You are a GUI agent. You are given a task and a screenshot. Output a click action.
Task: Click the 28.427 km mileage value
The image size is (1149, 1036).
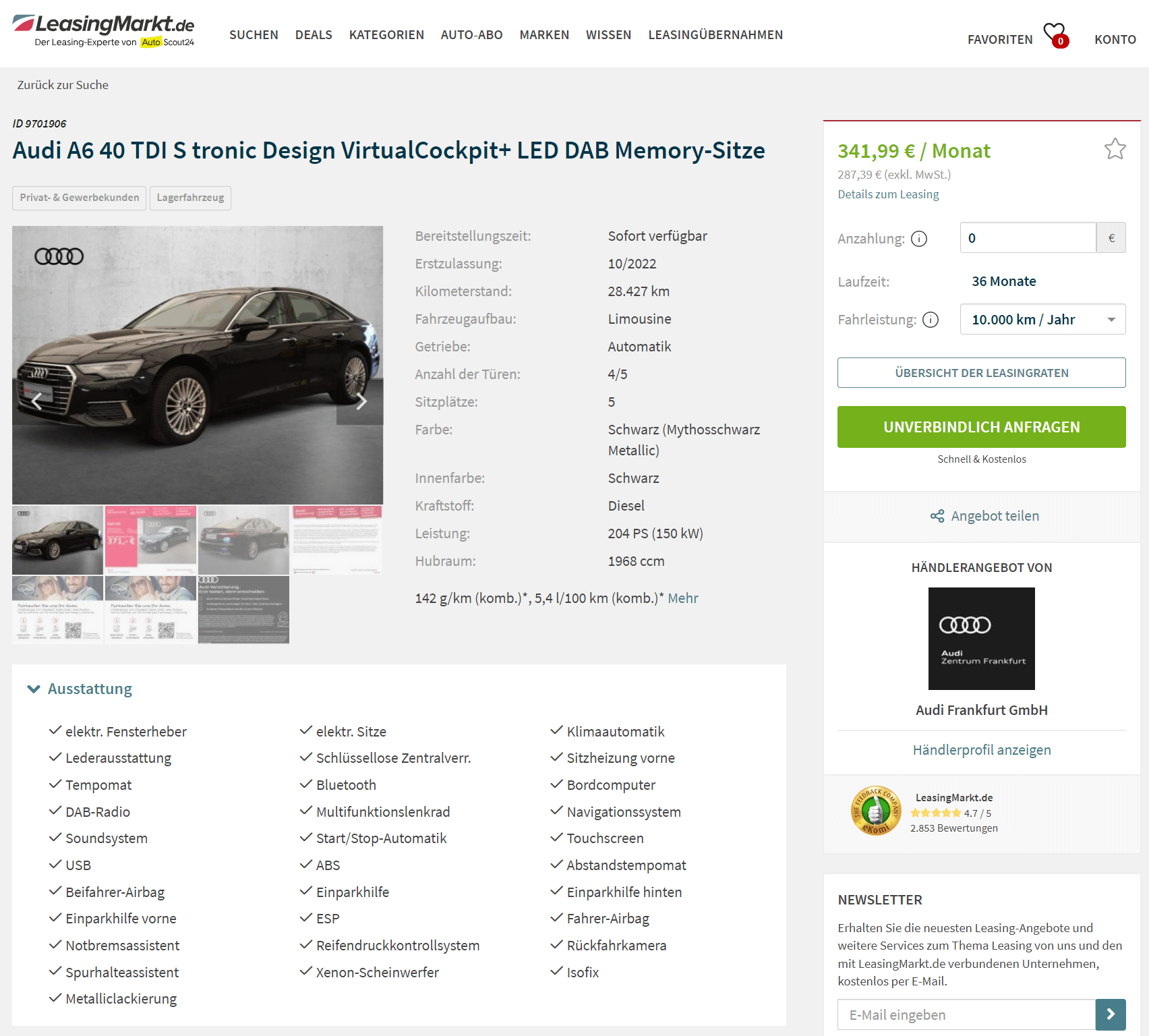coord(639,291)
